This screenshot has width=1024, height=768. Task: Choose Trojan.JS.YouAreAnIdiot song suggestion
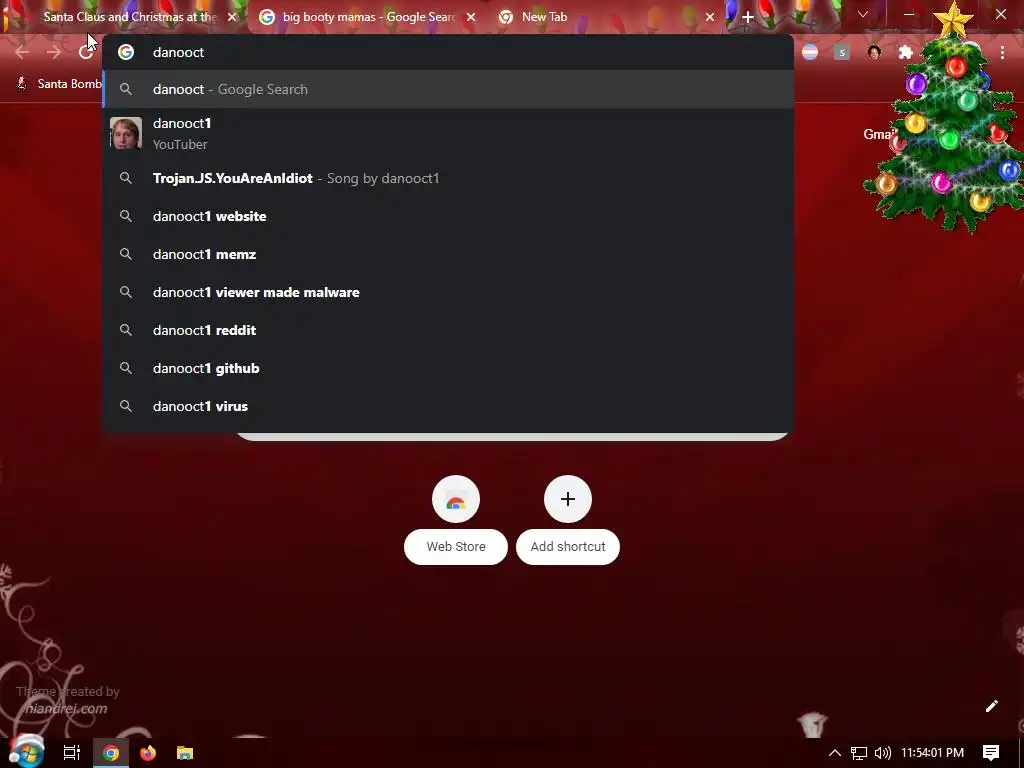(x=448, y=178)
